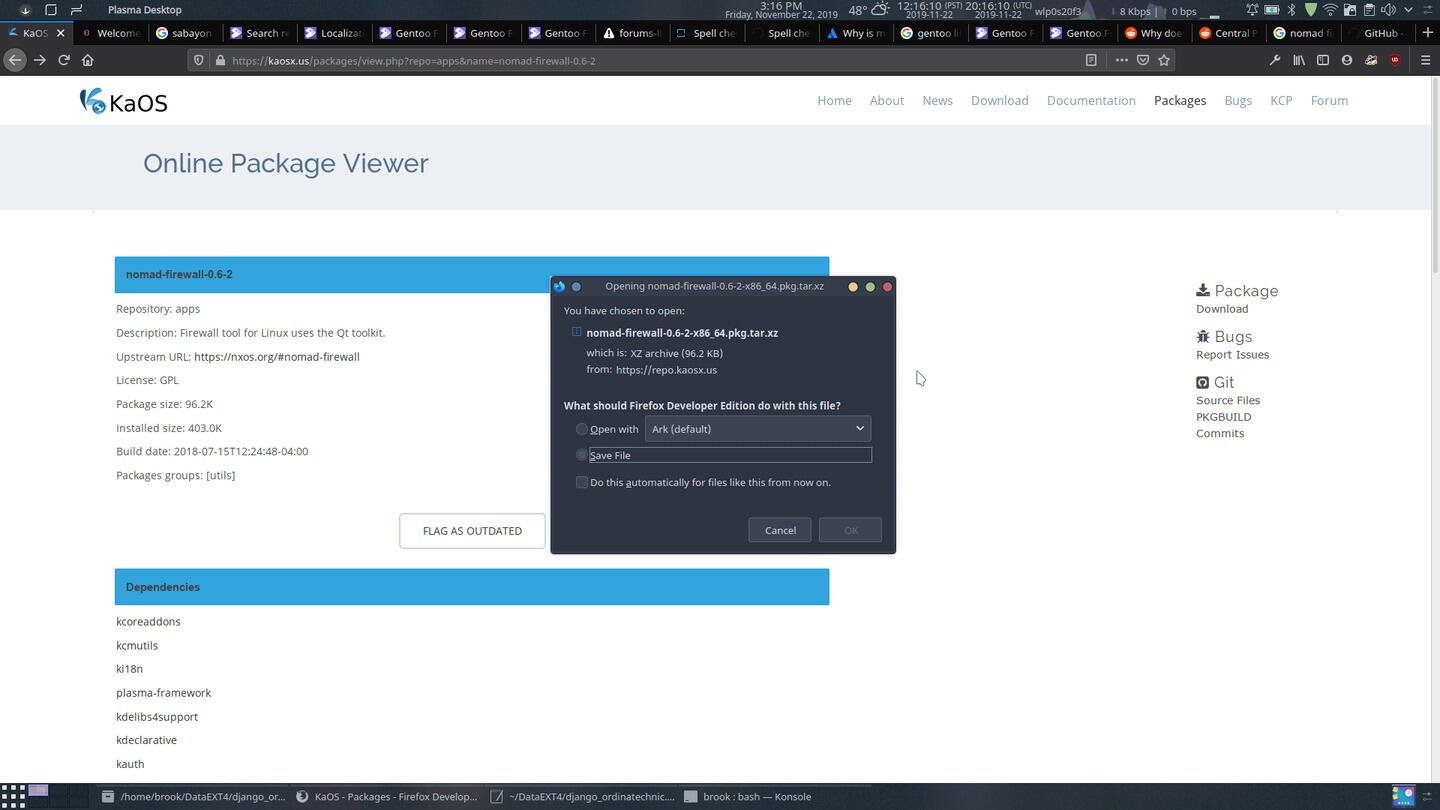Viewport: 1440px width, 810px height.
Task: Open the PKGBUILD link
Action: point(1223,417)
